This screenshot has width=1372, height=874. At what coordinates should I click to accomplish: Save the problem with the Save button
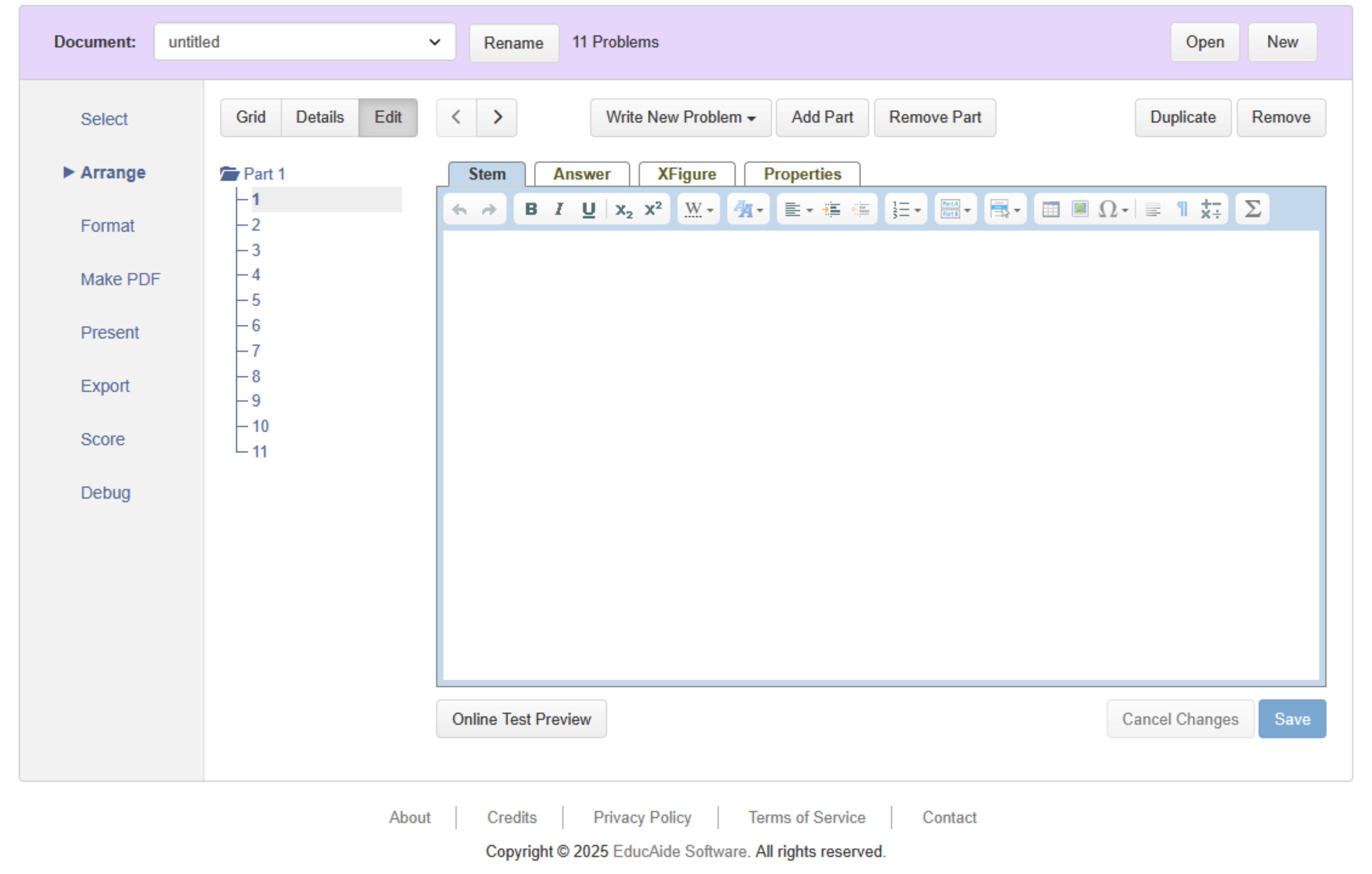[1292, 720]
